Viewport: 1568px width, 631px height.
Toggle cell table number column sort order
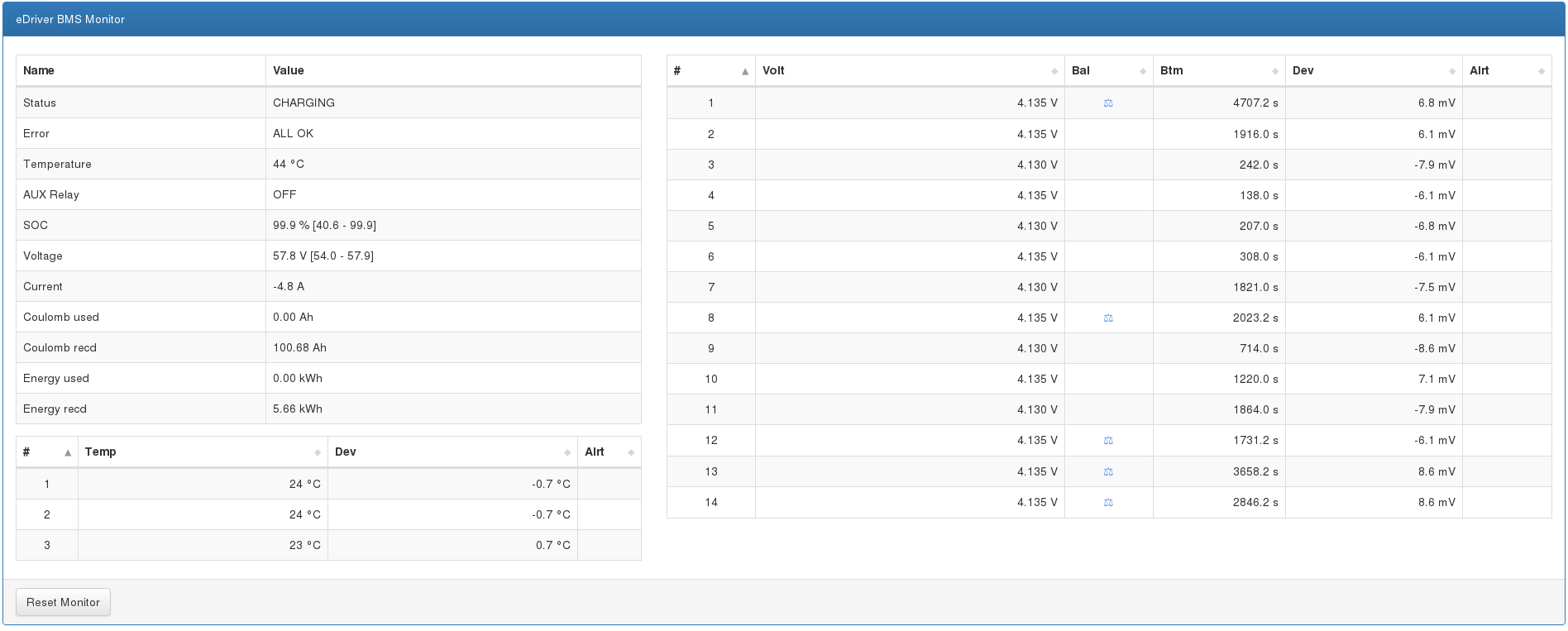click(x=710, y=71)
